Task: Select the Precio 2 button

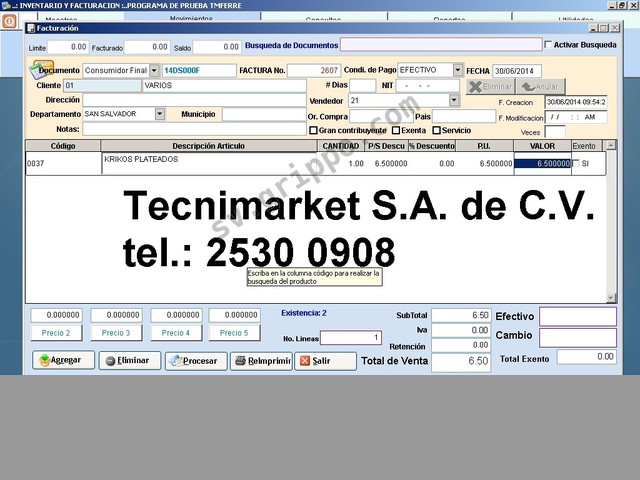Action: [56, 333]
